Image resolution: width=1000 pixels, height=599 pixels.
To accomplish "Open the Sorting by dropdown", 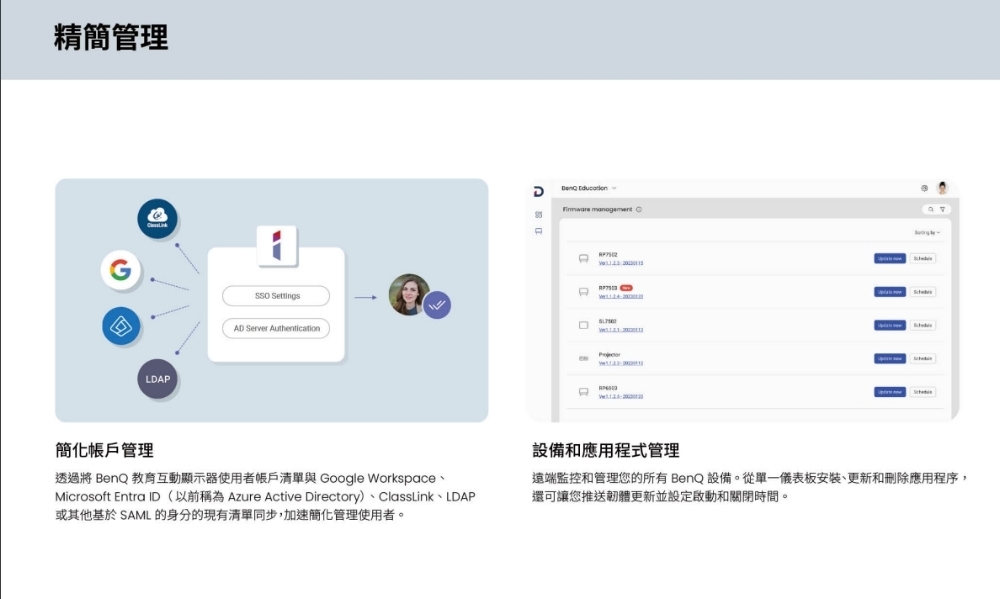I will 927,233.
